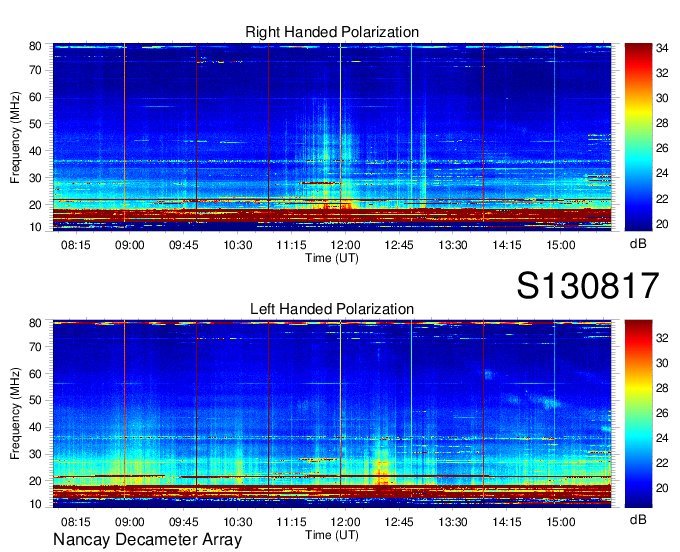
Task: Click the Nancay Decameter Array caption
Action: pos(147,540)
